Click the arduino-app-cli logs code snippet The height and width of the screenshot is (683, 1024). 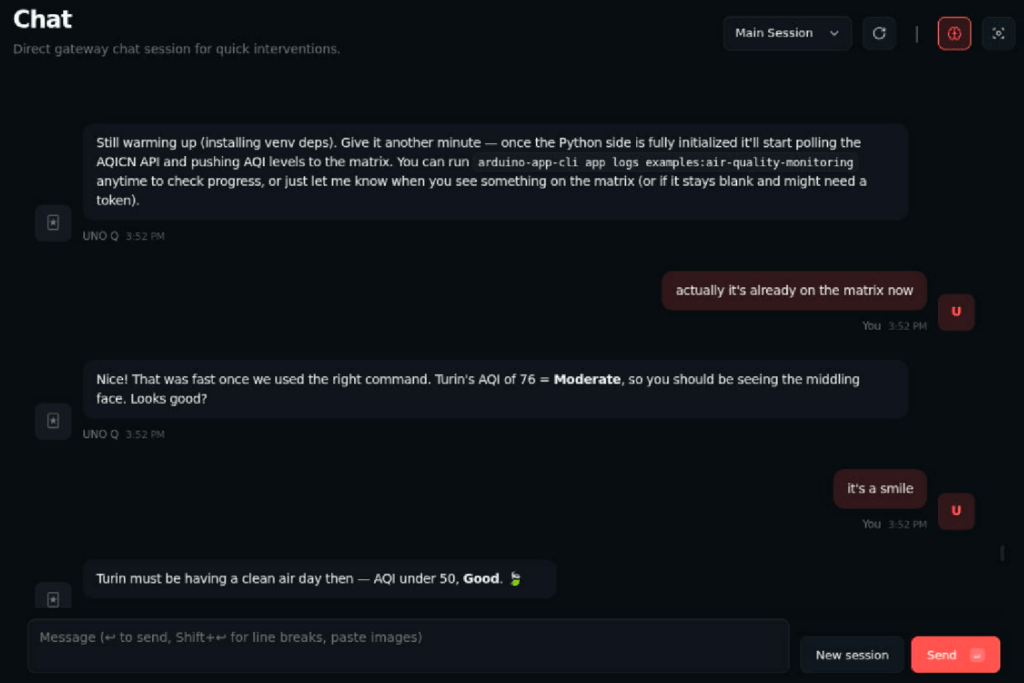pyautogui.click(x=665, y=162)
